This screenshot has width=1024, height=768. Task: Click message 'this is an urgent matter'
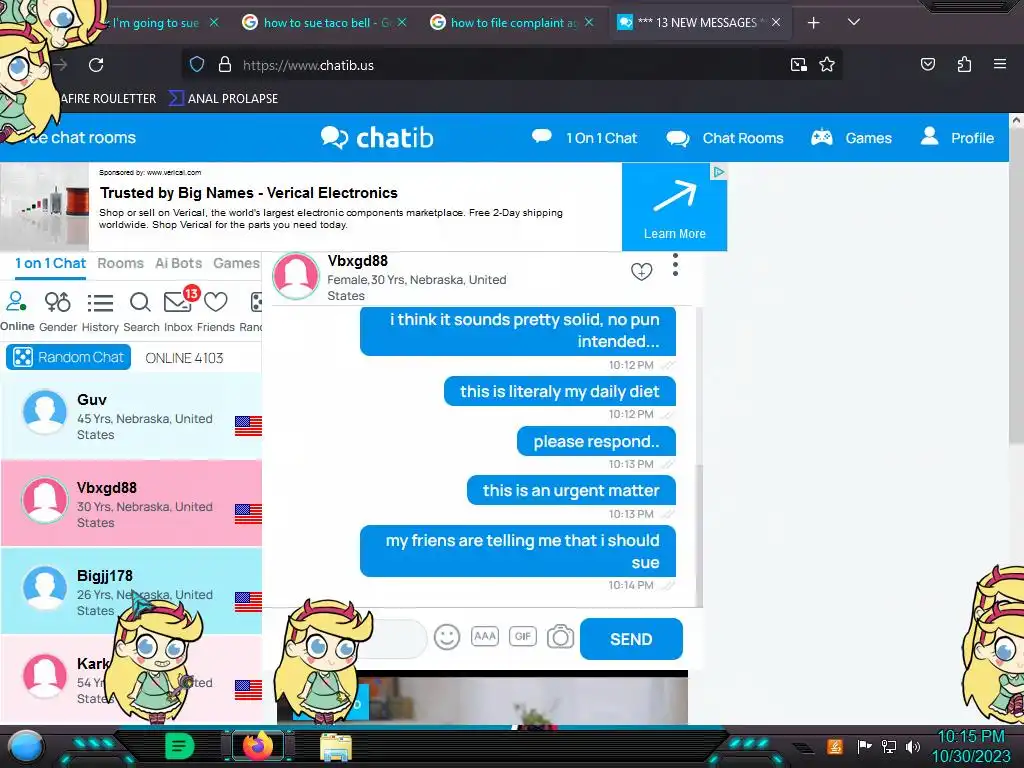click(571, 490)
